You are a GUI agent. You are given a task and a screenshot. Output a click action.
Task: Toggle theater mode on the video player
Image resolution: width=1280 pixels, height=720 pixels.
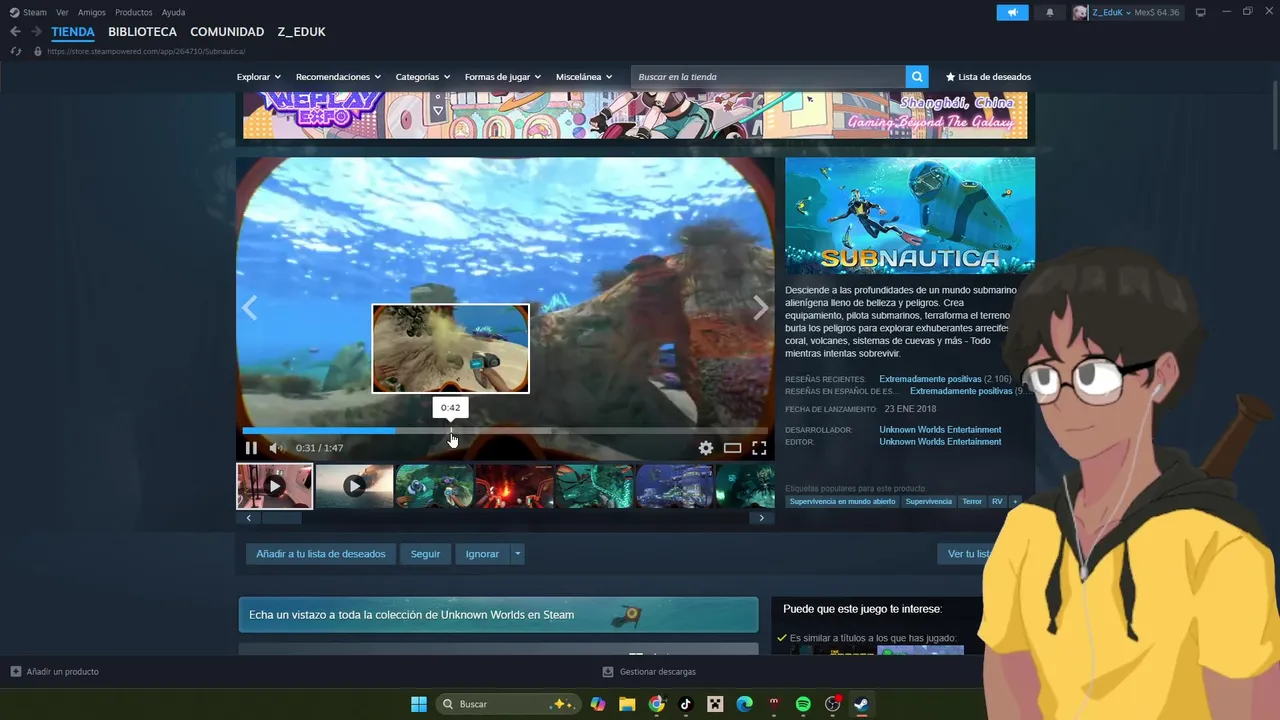(732, 448)
